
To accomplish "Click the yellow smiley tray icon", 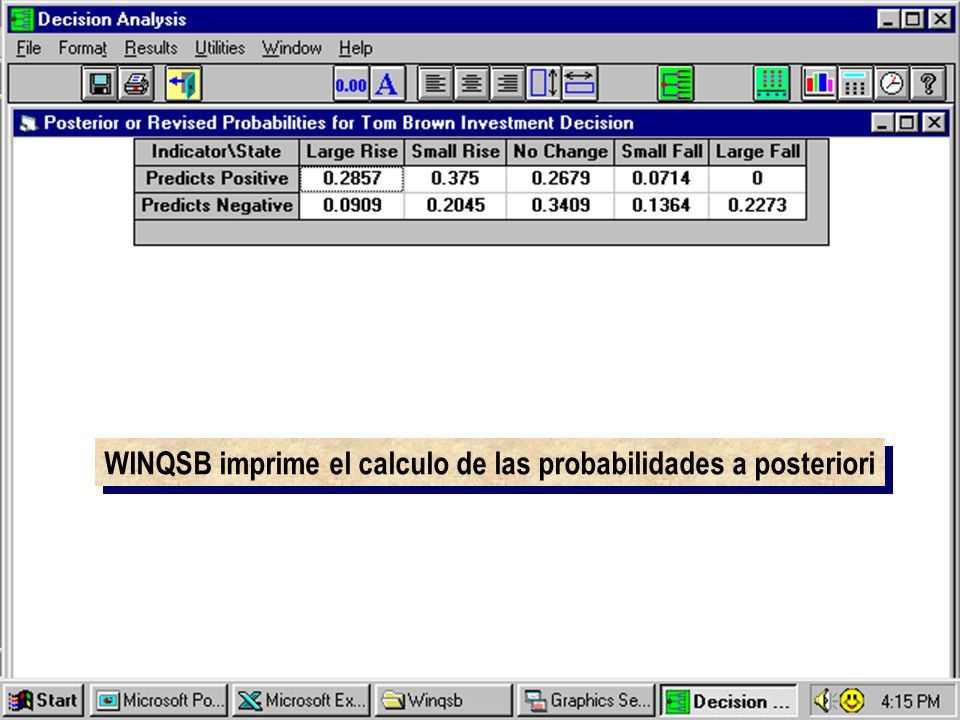I will point(852,700).
